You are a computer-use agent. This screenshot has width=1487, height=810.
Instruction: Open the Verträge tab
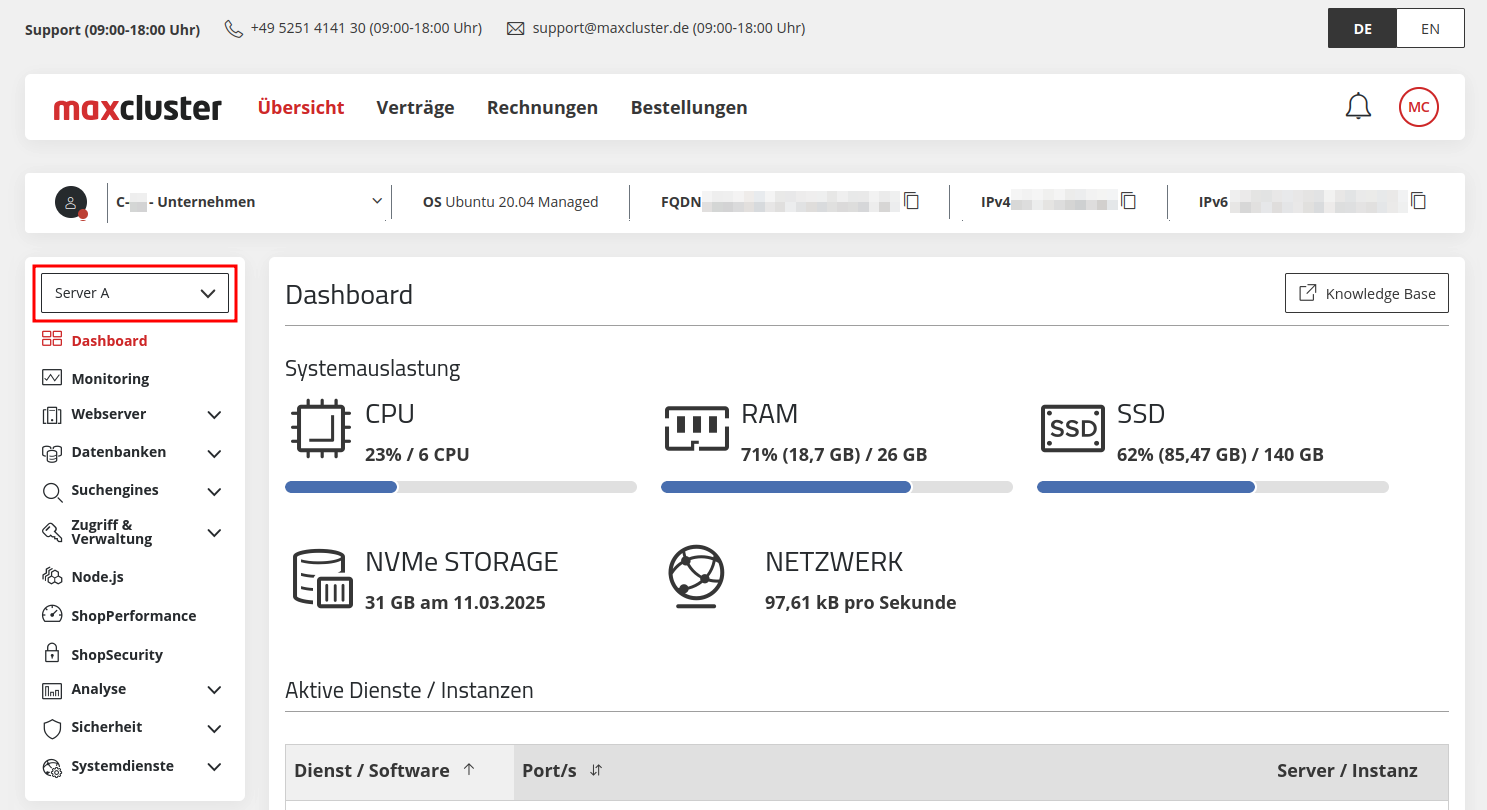pyautogui.click(x=415, y=107)
